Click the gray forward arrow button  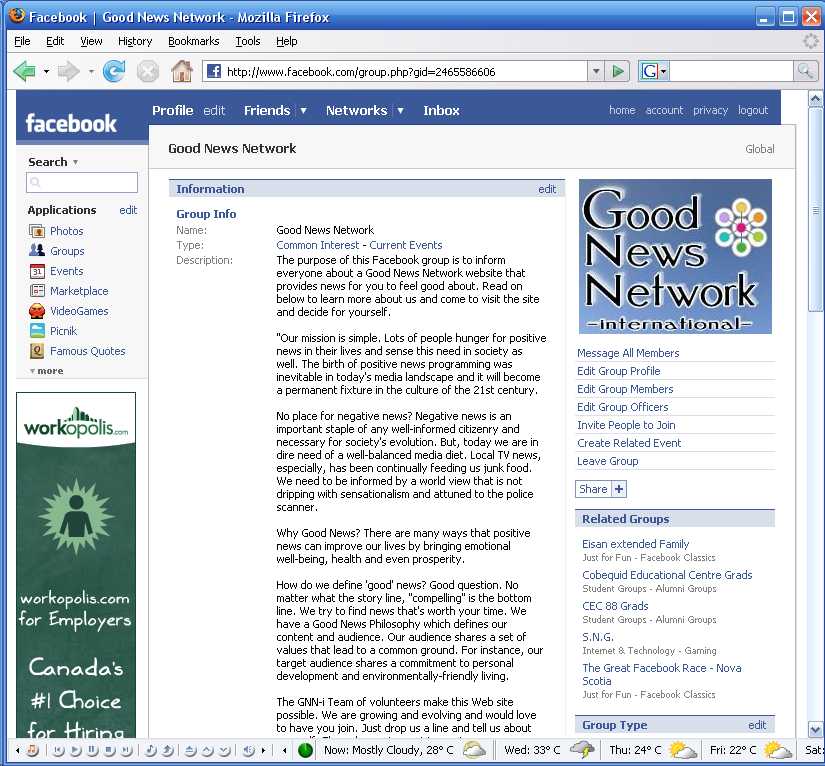[x=68, y=71]
